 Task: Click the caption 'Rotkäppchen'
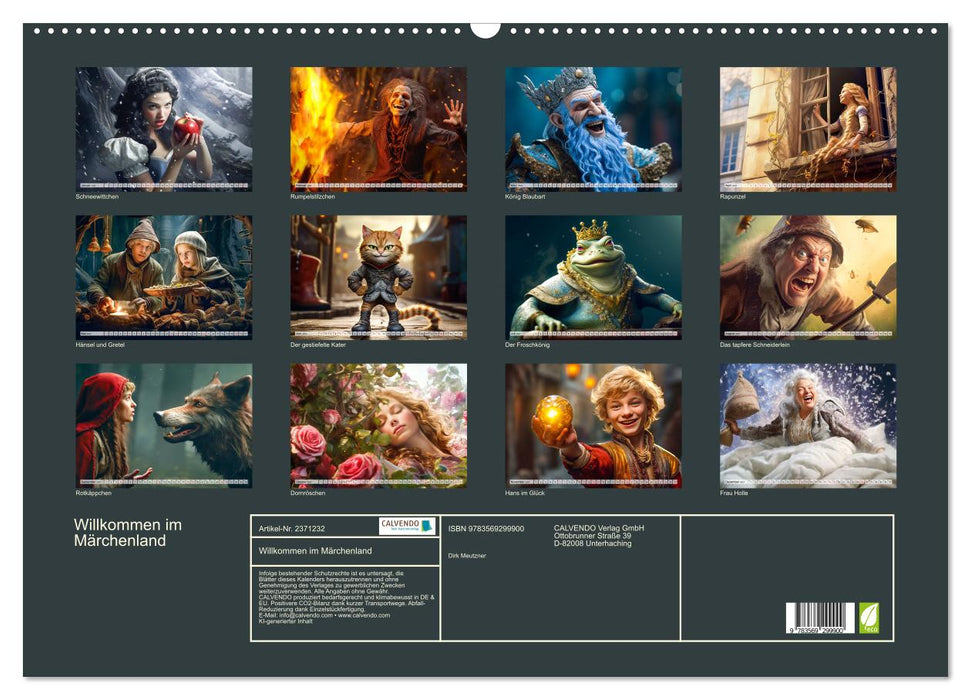[x=94, y=493]
